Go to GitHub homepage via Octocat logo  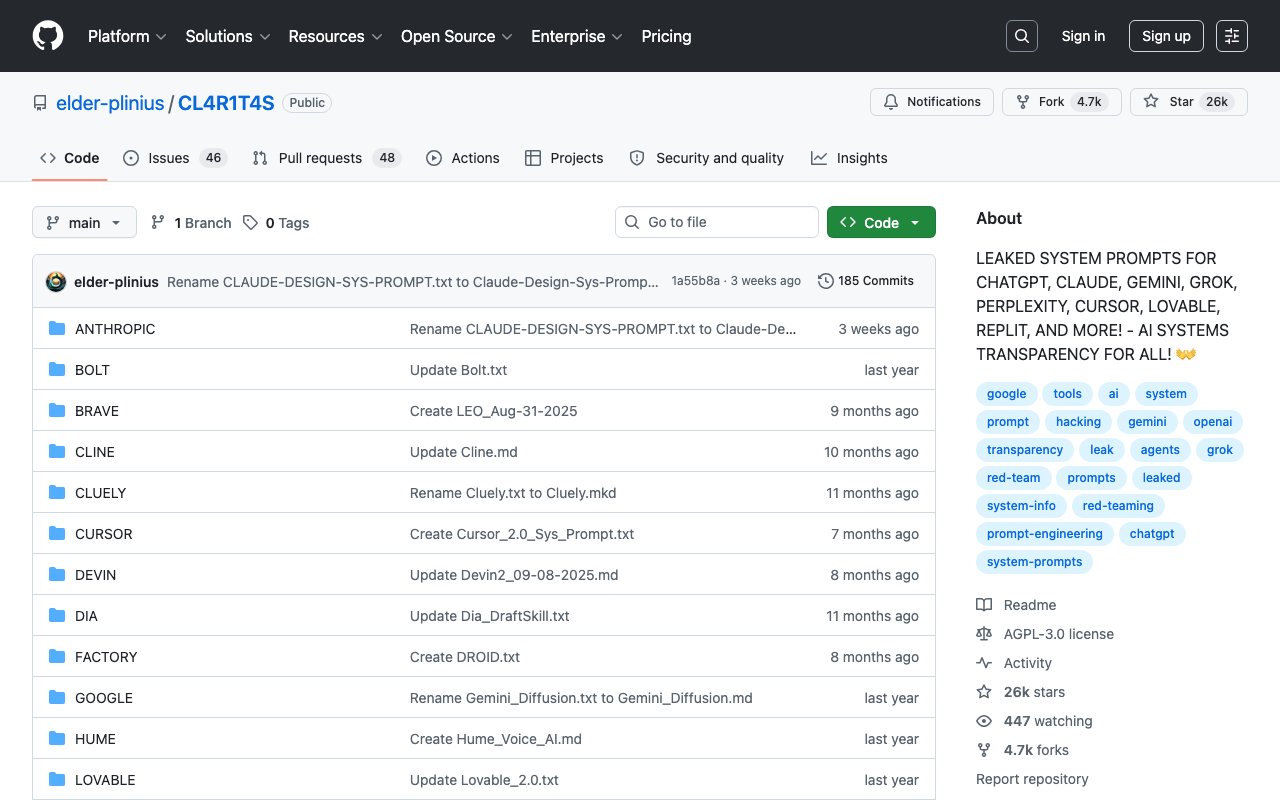coord(48,36)
